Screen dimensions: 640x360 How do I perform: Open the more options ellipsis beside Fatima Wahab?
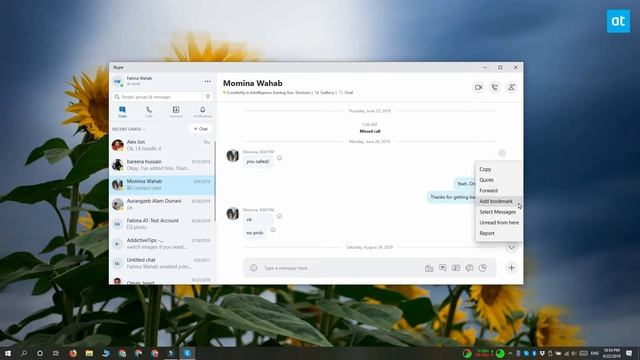point(207,81)
